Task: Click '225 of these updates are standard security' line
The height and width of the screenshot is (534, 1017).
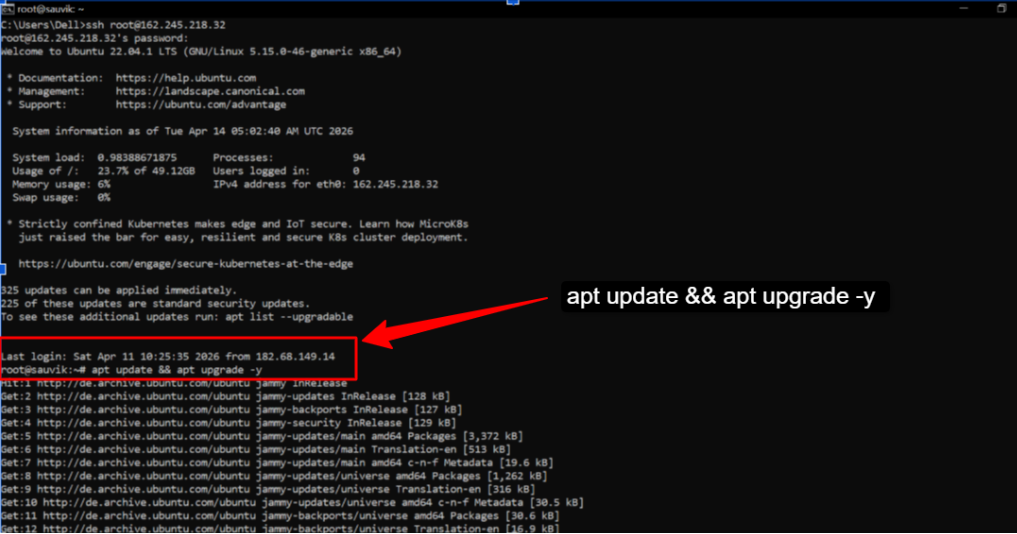Action: (156, 304)
